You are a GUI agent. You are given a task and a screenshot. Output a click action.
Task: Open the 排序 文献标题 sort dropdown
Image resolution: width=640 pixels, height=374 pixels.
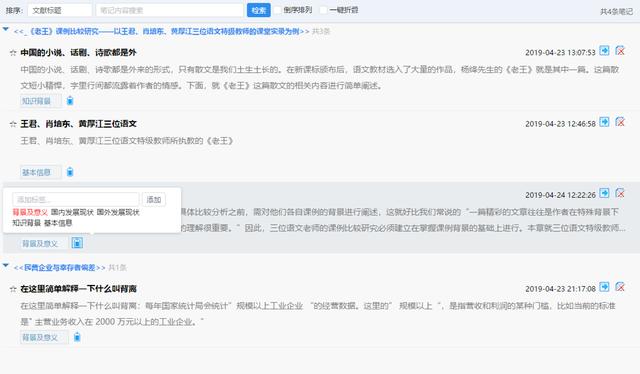60,10
